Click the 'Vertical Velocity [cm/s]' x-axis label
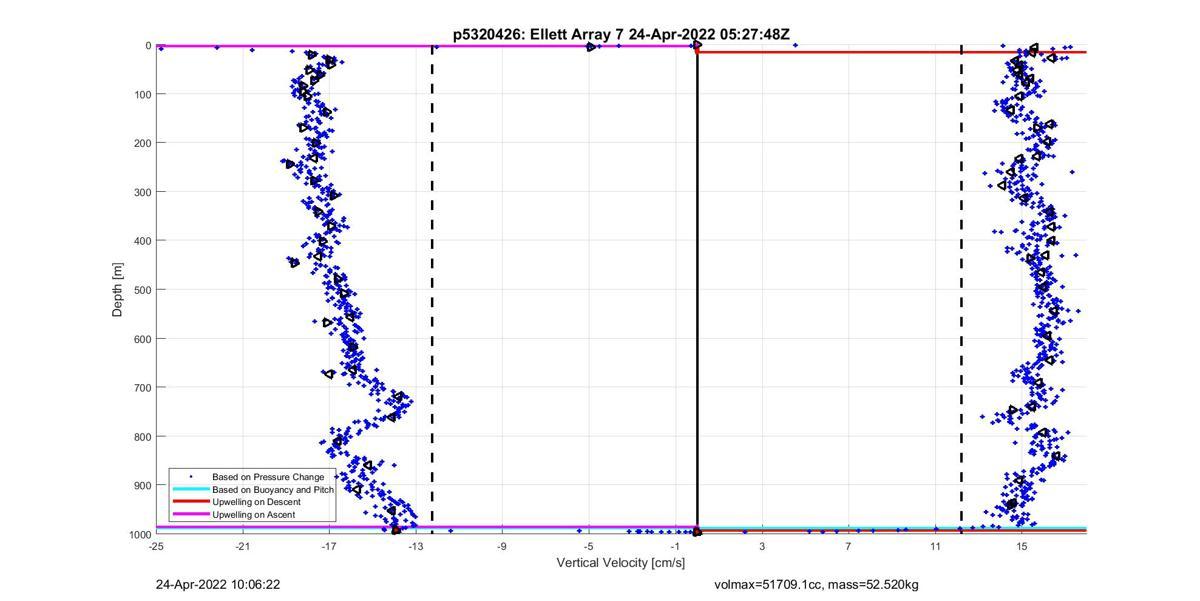The width and height of the screenshot is (1200, 601). (621, 563)
